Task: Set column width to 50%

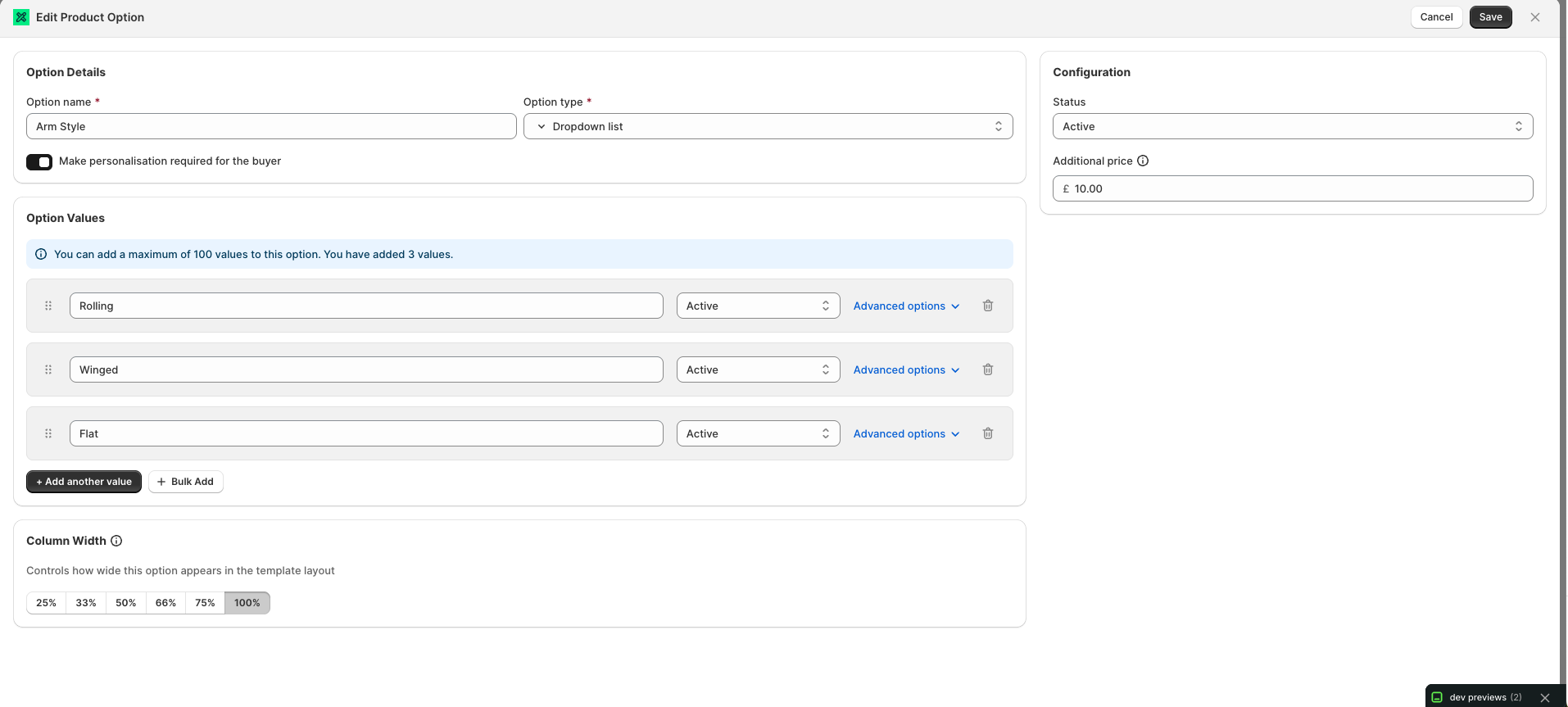Action: 125,603
